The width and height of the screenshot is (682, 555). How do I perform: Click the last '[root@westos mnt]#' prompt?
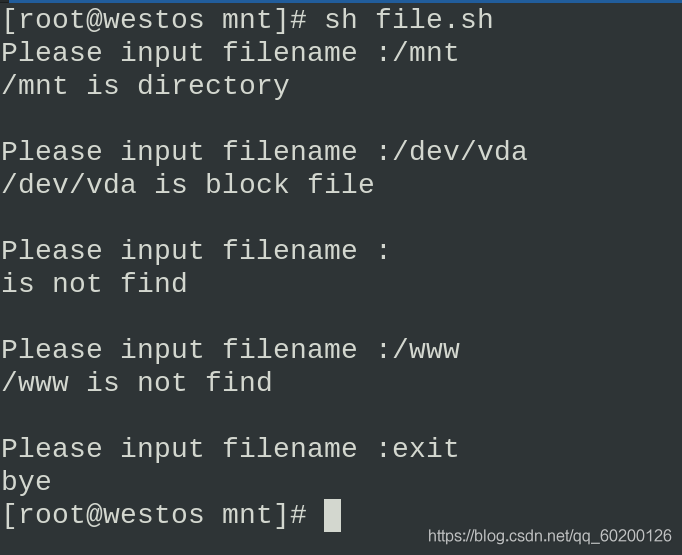pos(154,515)
